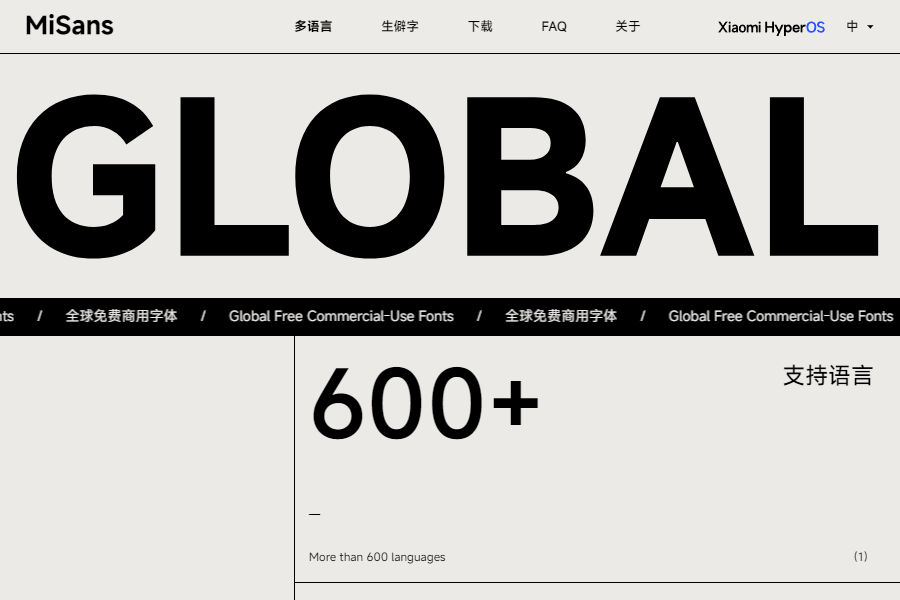Click the MiSans logo
The height and width of the screenshot is (600, 900).
69,26
